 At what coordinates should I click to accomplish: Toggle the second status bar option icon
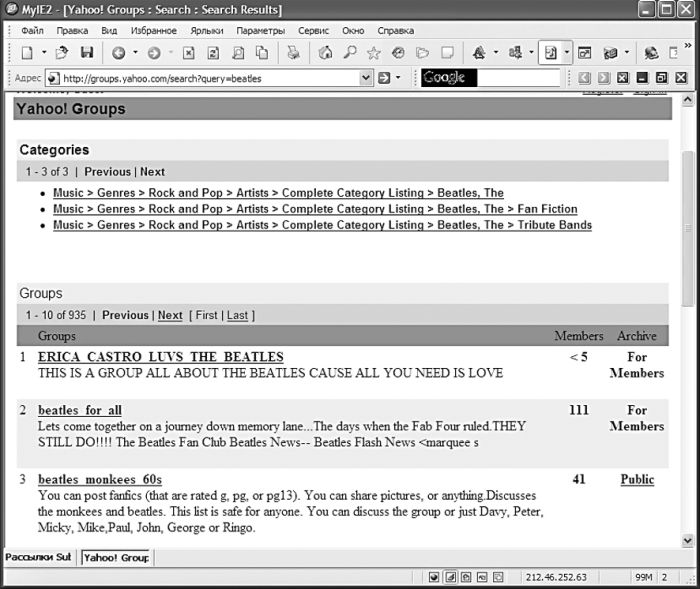click(x=450, y=577)
